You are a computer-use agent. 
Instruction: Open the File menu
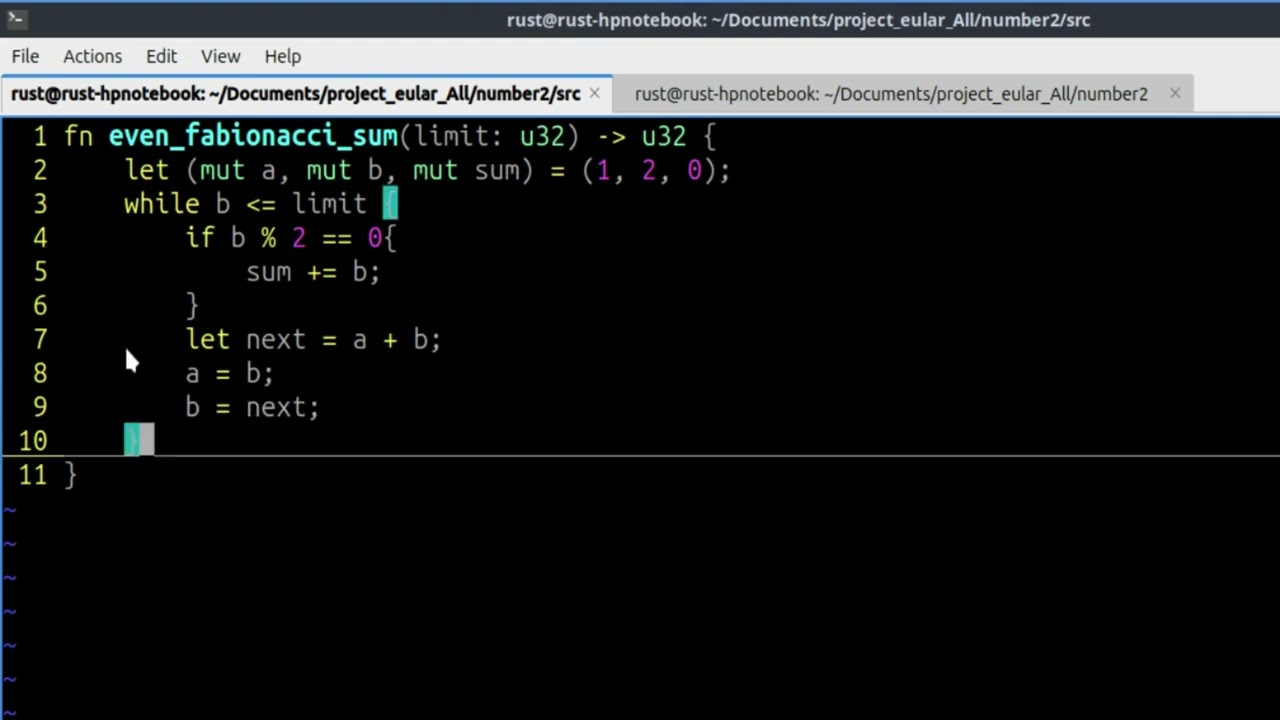click(x=25, y=56)
